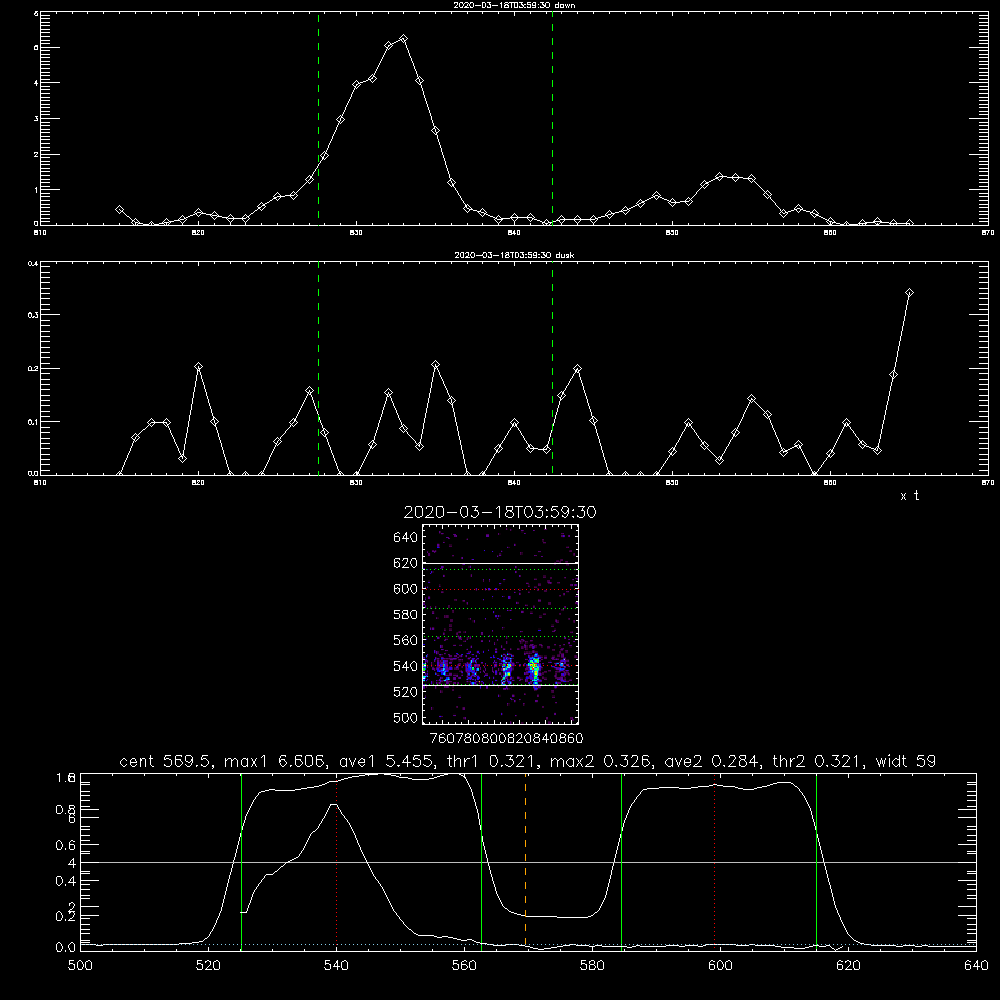Click the green vertical line near 585 in bottom plot
The image size is (1000, 1000).
coord(621,861)
